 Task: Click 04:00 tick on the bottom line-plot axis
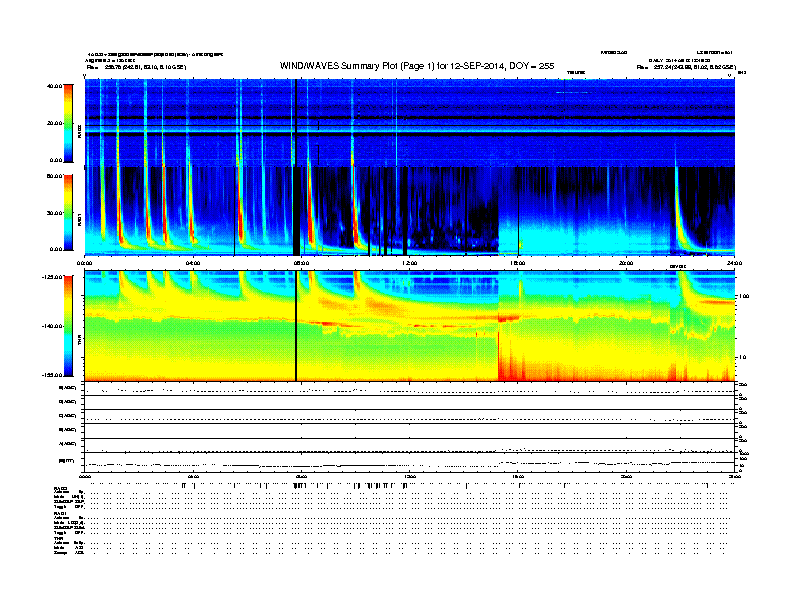(x=193, y=476)
